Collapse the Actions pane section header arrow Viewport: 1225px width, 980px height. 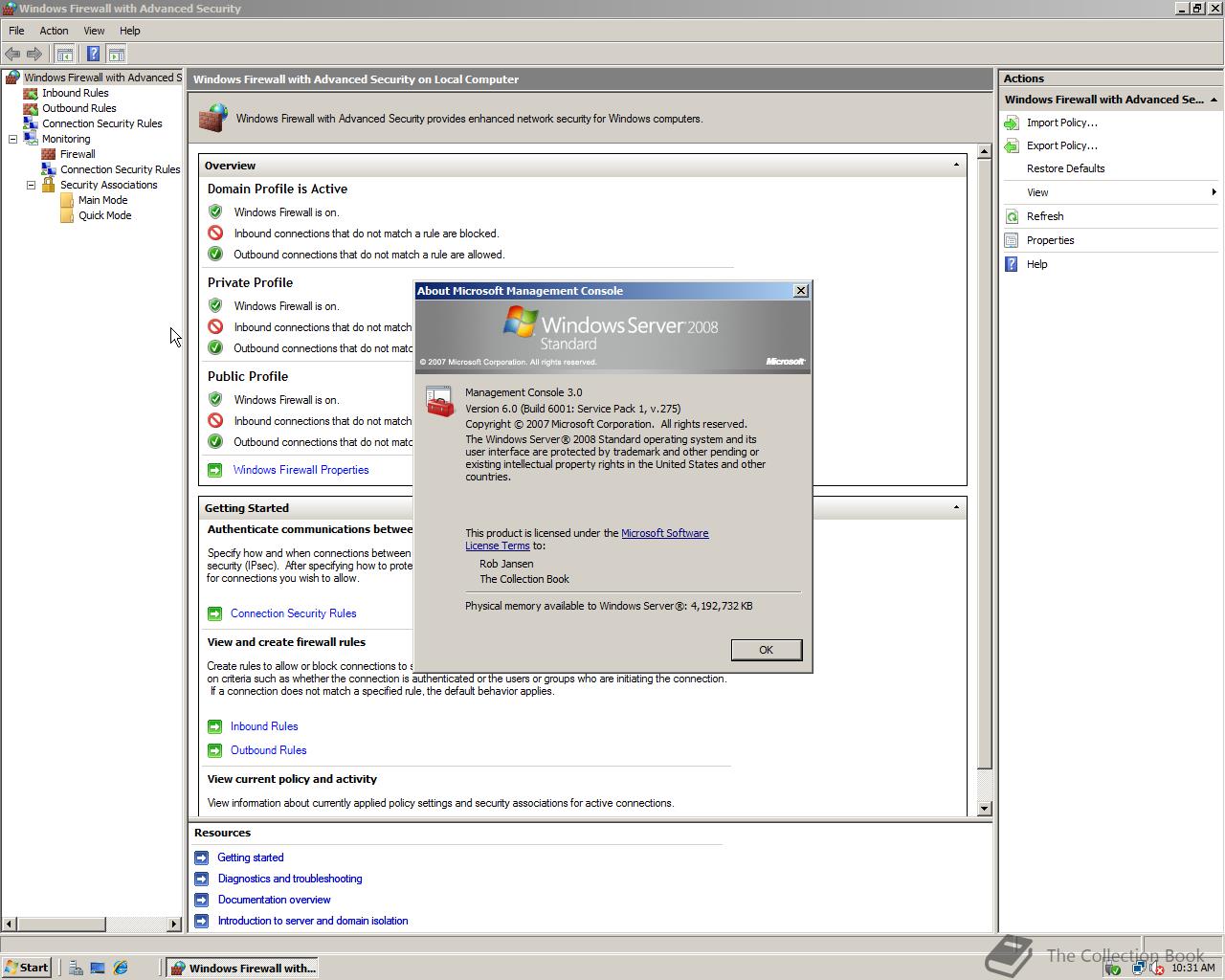point(1214,100)
